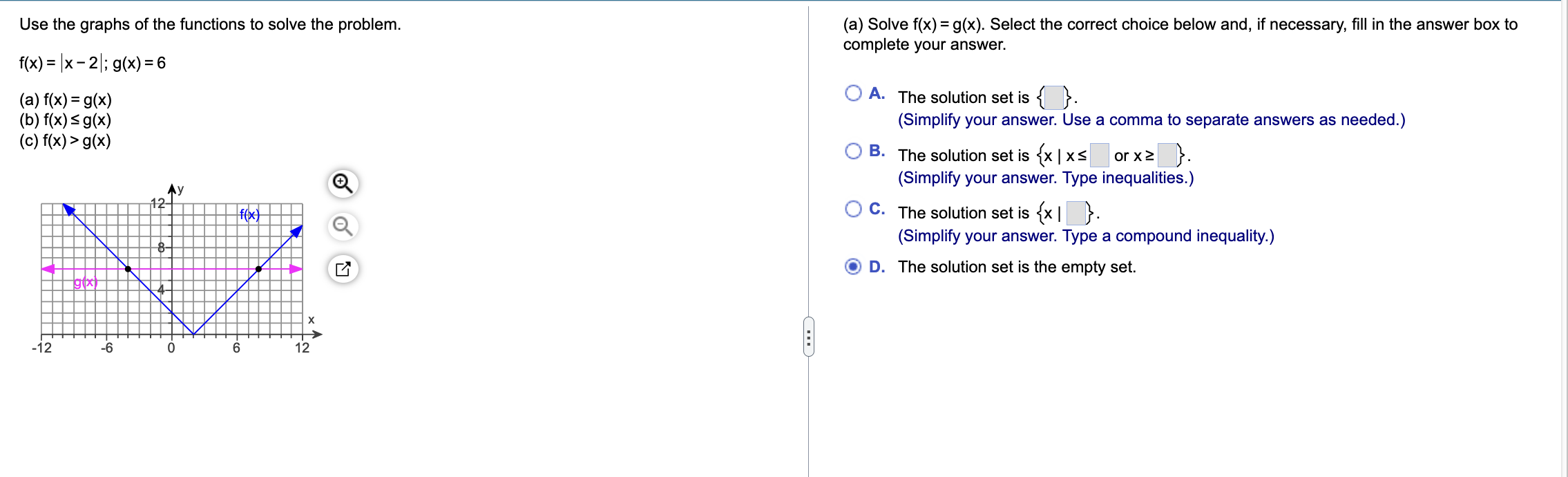Select answer choice C radio button
Screen dimensions: 1568x477
(x=852, y=209)
